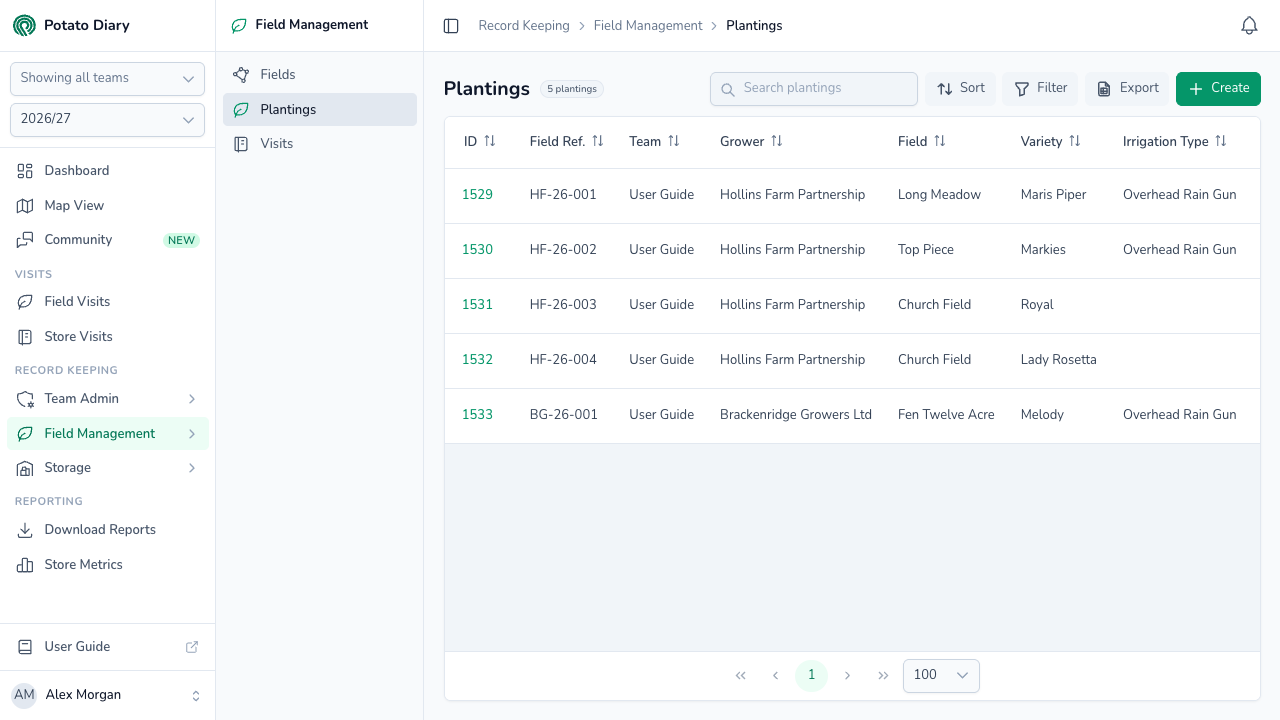Viewport: 1280px width, 720px height.
Task: Expand the Team Admin section
Action: coord(107,399)
